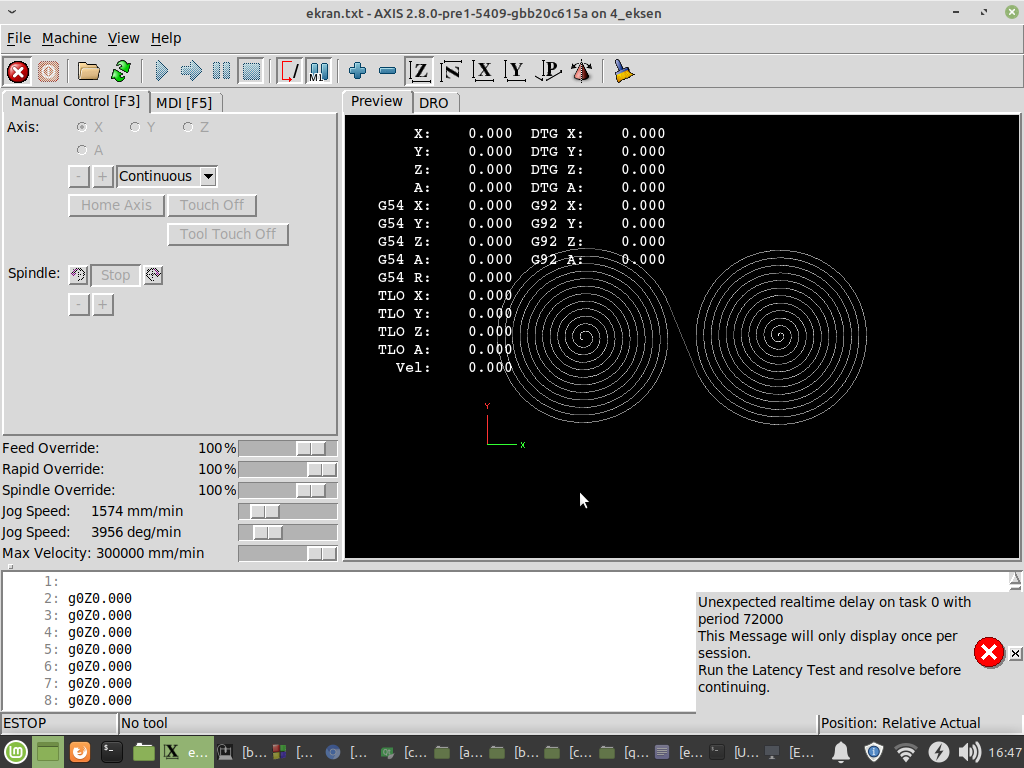Click the Tool Touch Off button
The image size is (1024, 768).
click(228, 234)
